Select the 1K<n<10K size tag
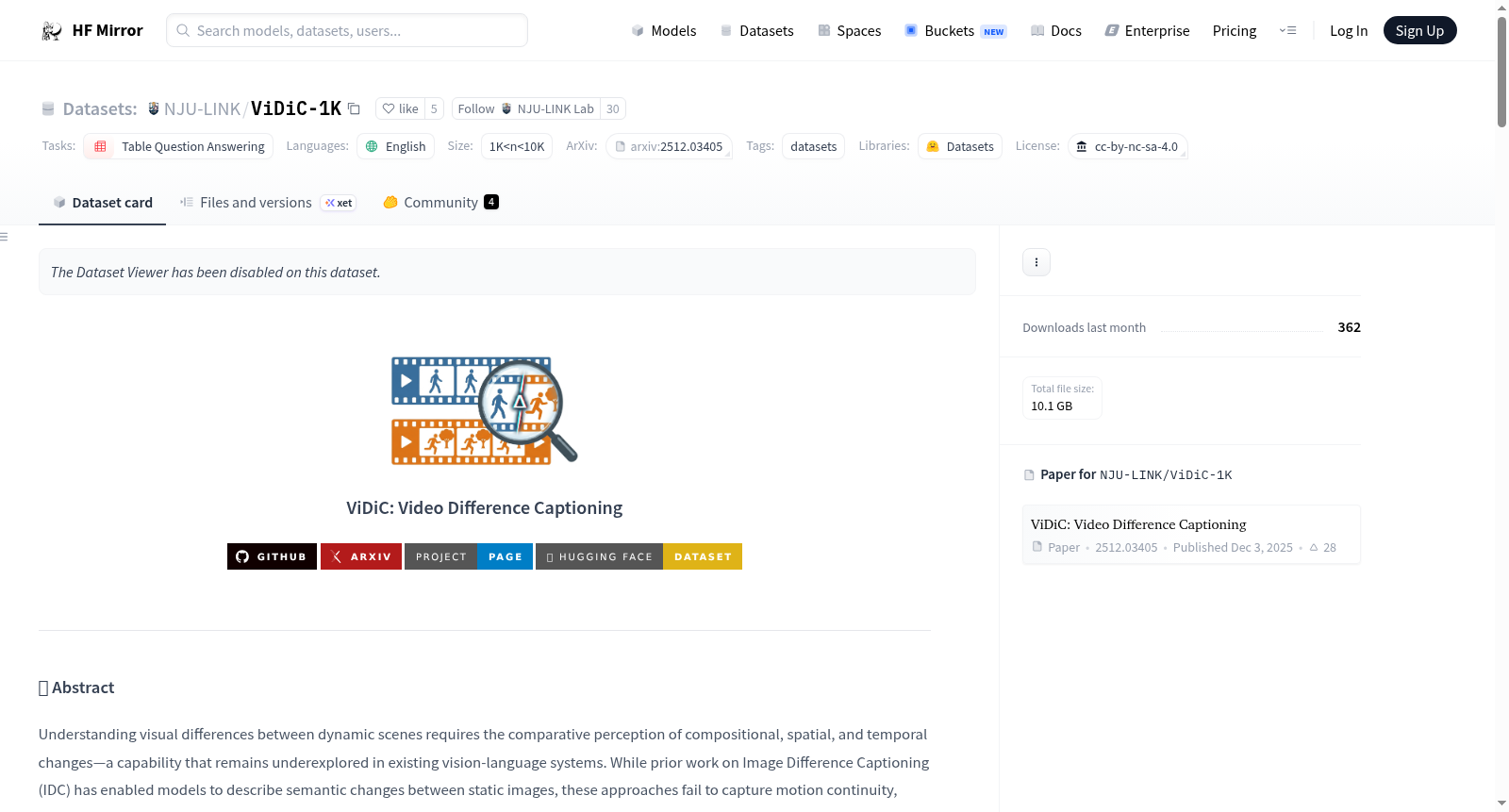Screen dimensions: 1509x812 [517, 146]
